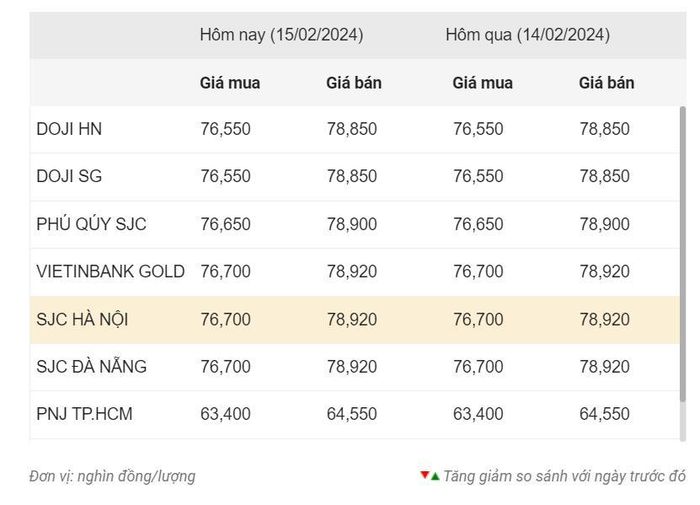Click the PNJ TP.HCM row label
The height and width of the screenshot is (505, 700).
[x=84, y=414]
